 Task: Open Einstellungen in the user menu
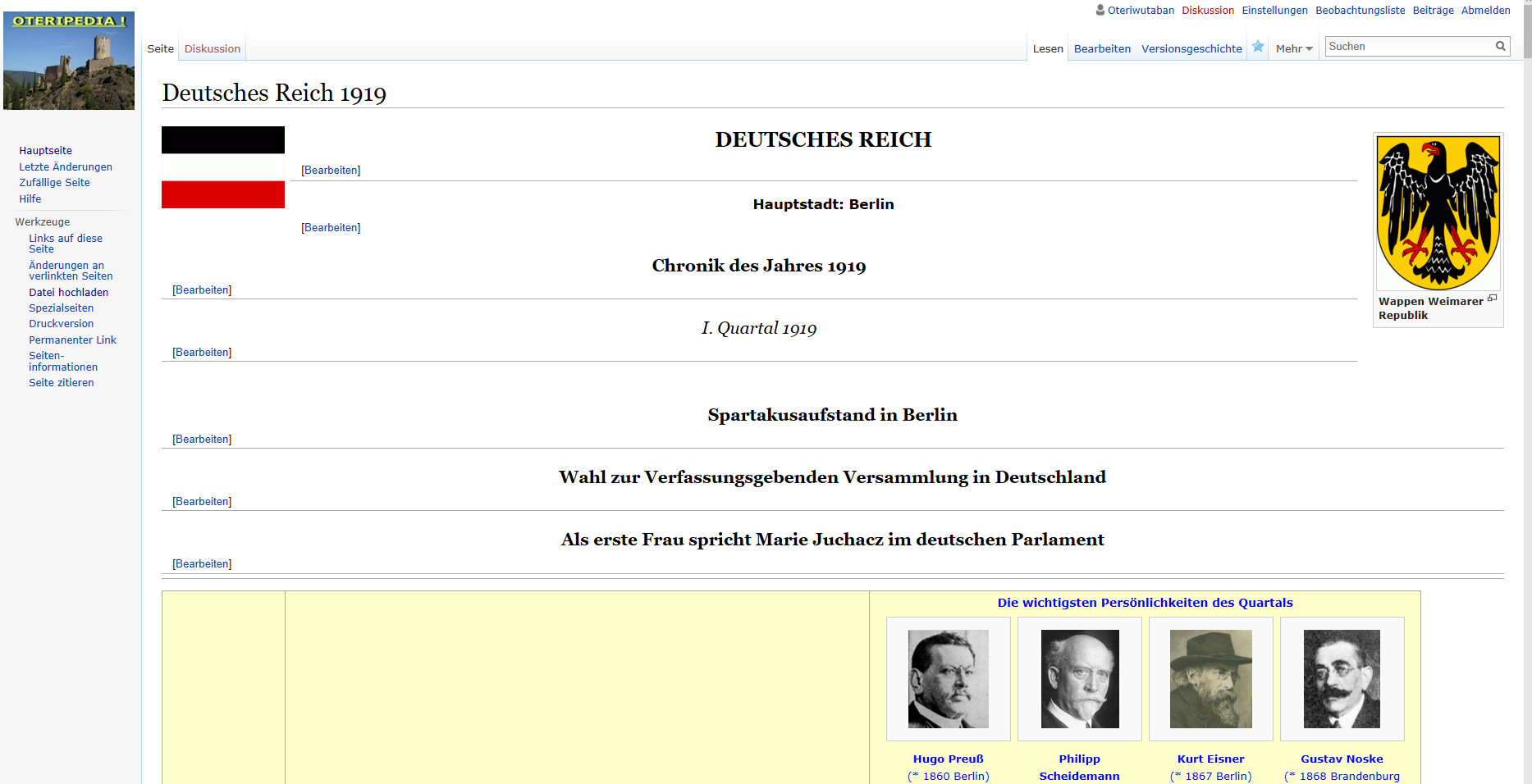[1274, 11]
